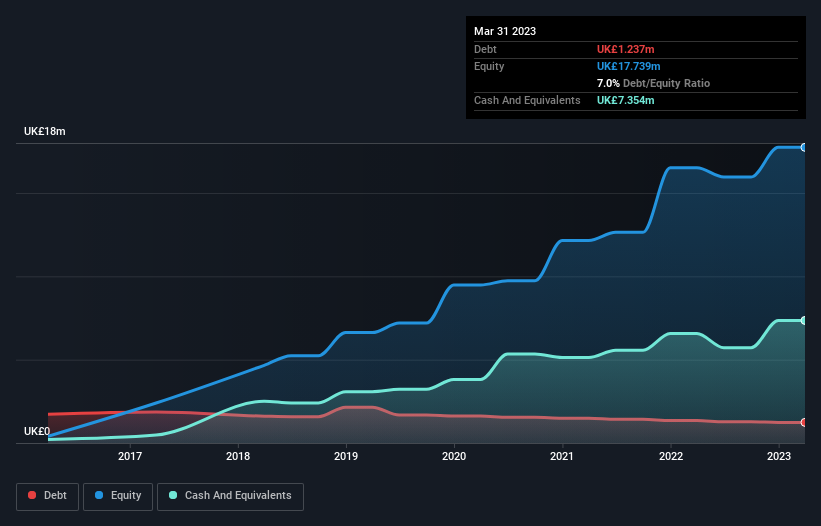Click the Mar 31 2023 tooltip date
The height and width of the screenshot is (526, 821).
(x=505, y=31)
